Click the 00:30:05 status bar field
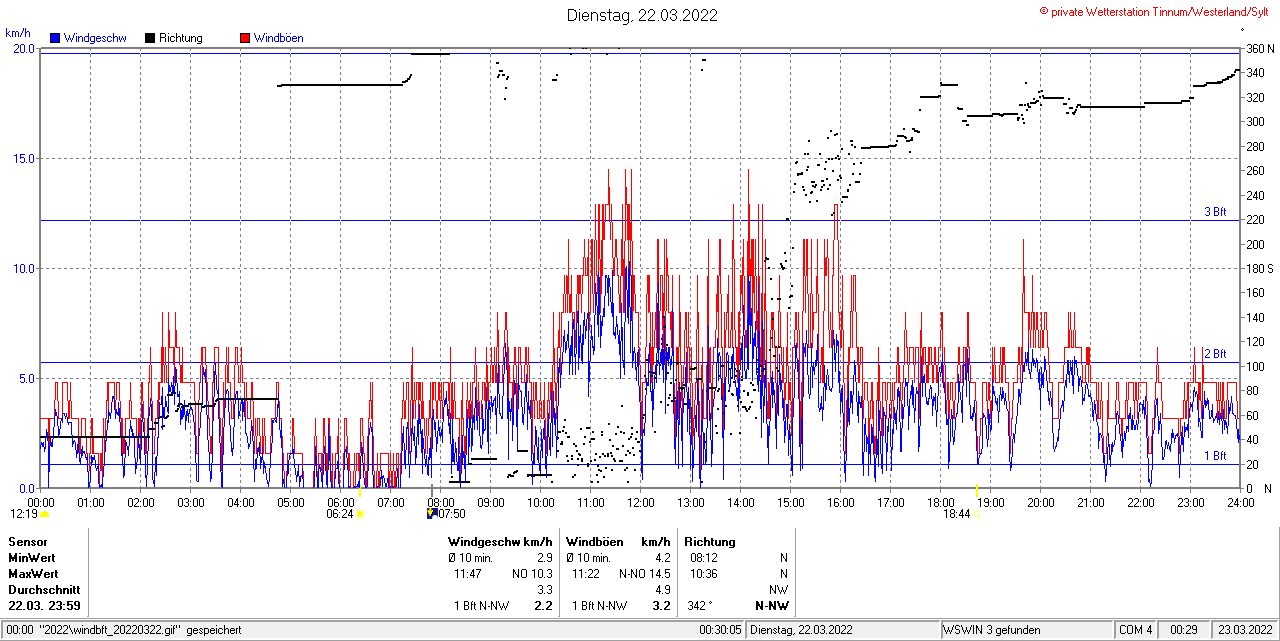 720,630
